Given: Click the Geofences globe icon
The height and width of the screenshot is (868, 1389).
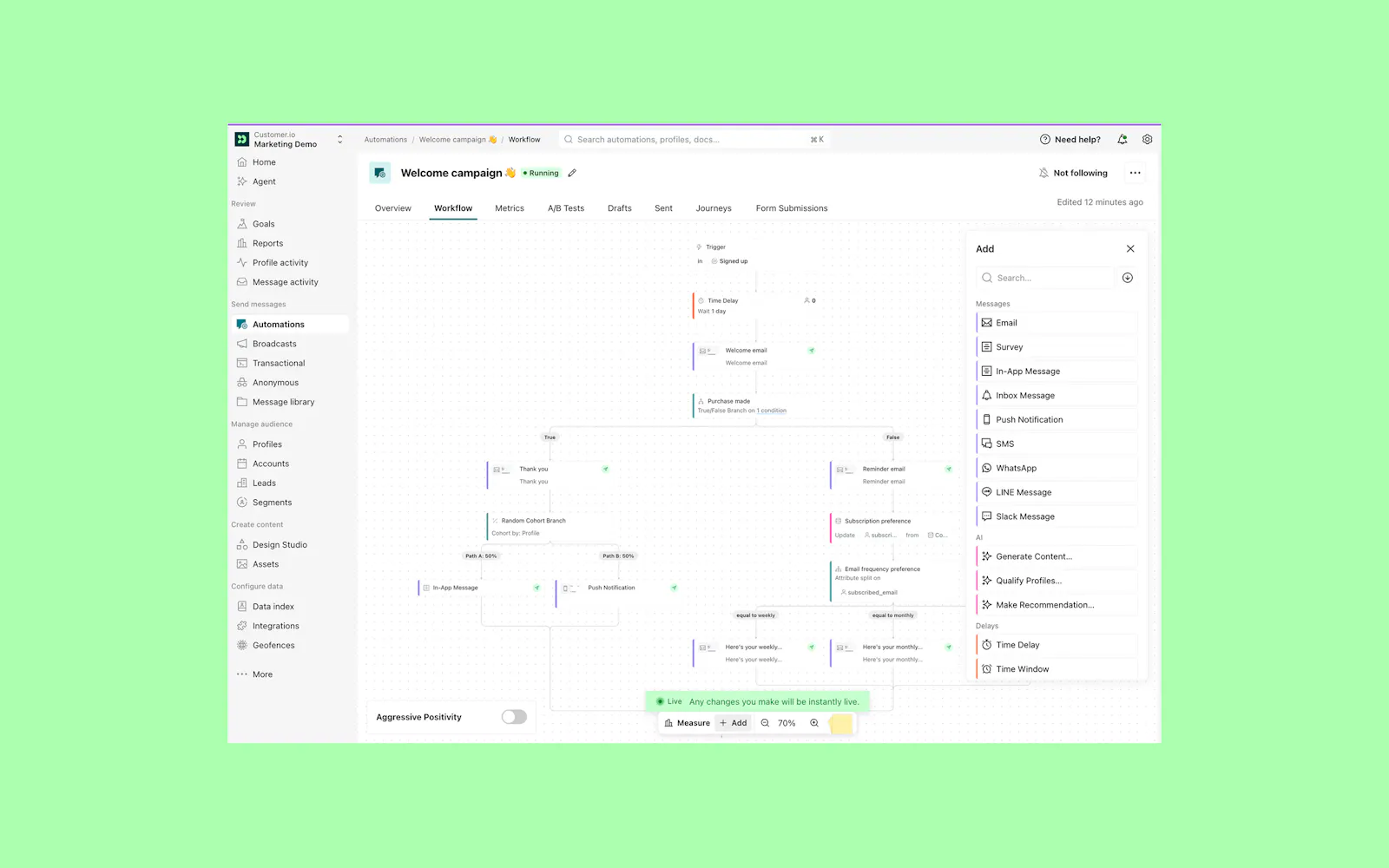Looking at the screenshot, I should 242,645.
